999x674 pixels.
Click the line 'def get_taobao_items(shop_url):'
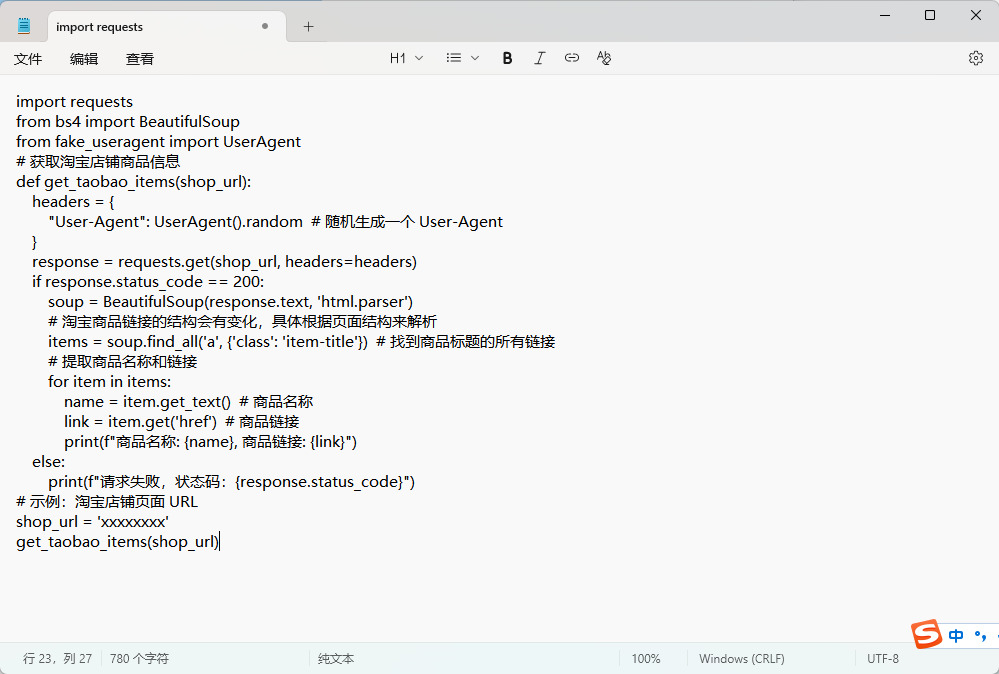click(134, 182)
